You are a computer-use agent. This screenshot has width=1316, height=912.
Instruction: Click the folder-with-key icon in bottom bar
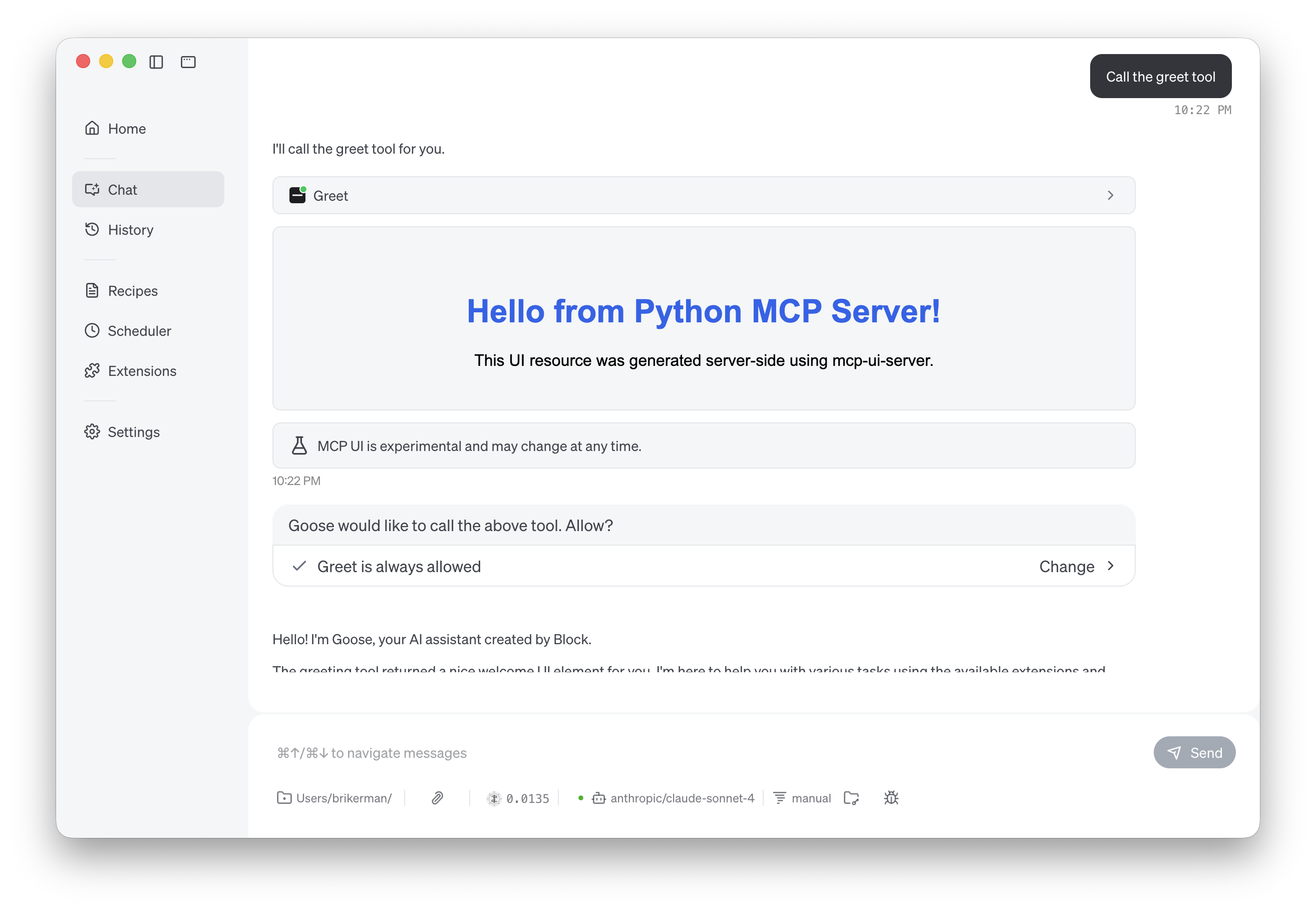click(x=851, y=798)
